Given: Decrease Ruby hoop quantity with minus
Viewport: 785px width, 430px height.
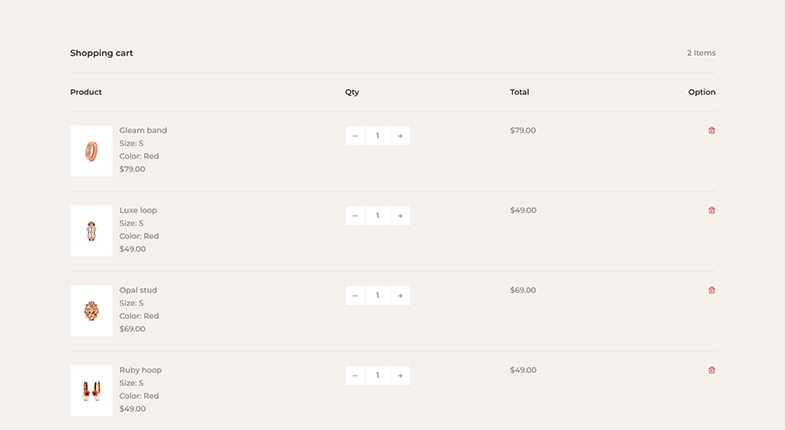Looking at the screenshot, I should [355, 375].
